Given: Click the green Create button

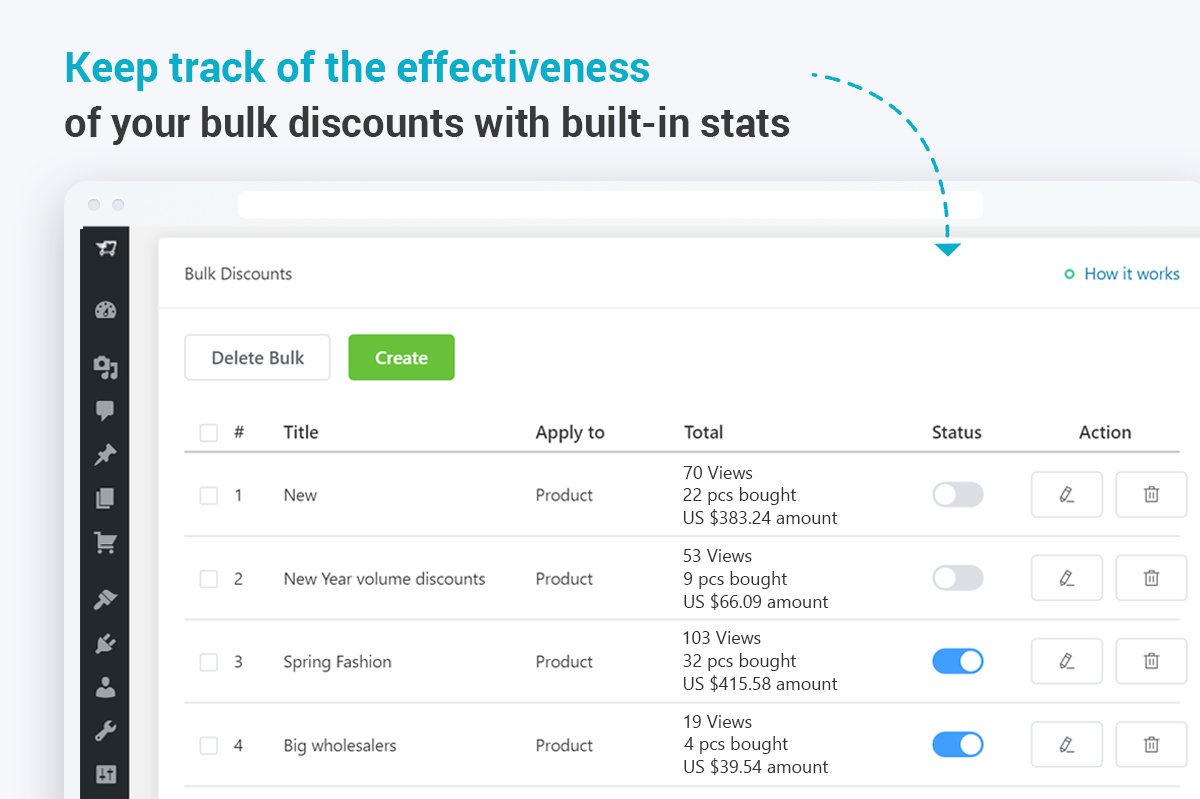Looking at the screenshot, I should tap(401, 358).
